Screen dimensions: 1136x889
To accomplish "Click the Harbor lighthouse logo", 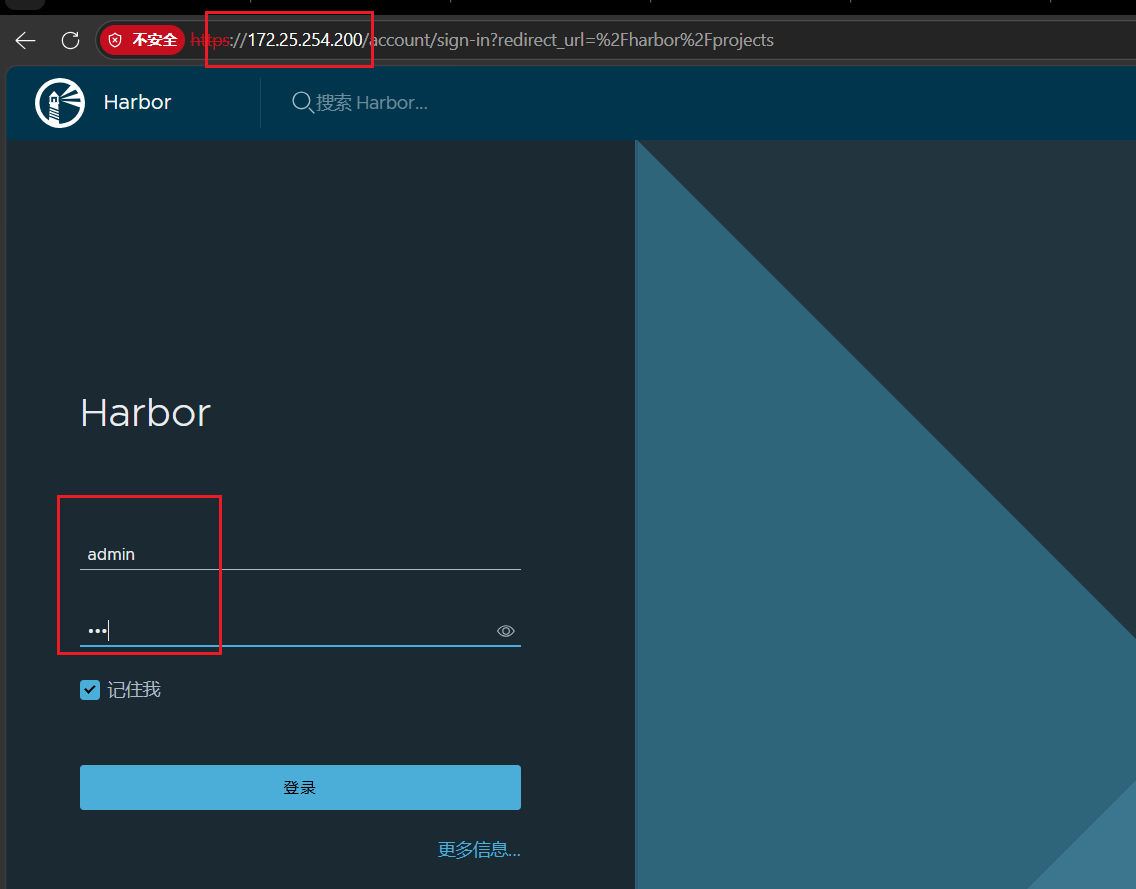I will click(60, 103).
